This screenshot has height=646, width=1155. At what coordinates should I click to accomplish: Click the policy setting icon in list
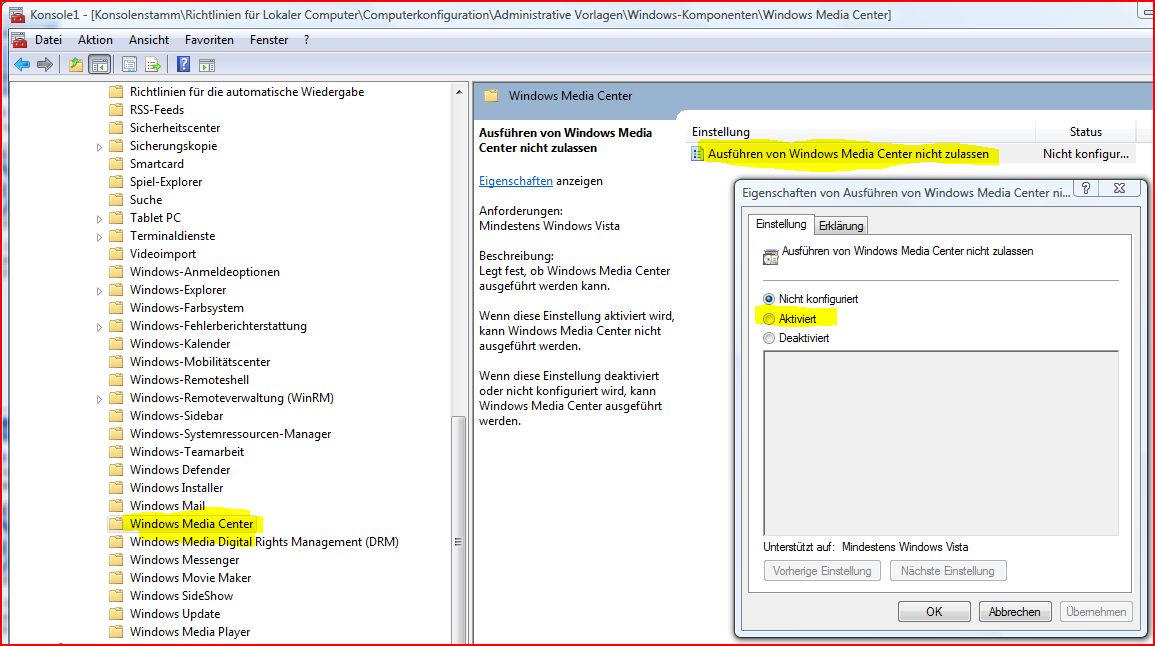point(697,154)
